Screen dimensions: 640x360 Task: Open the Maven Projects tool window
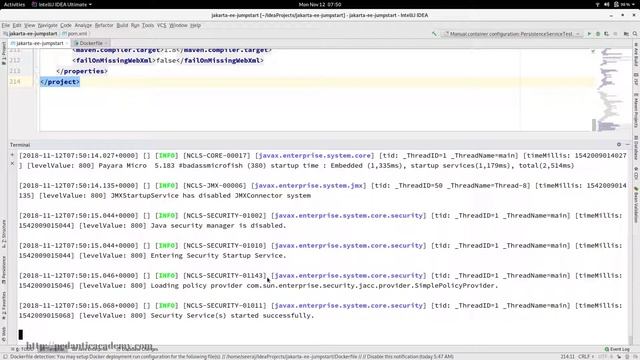pyautogui.click(x=636, y=110)
